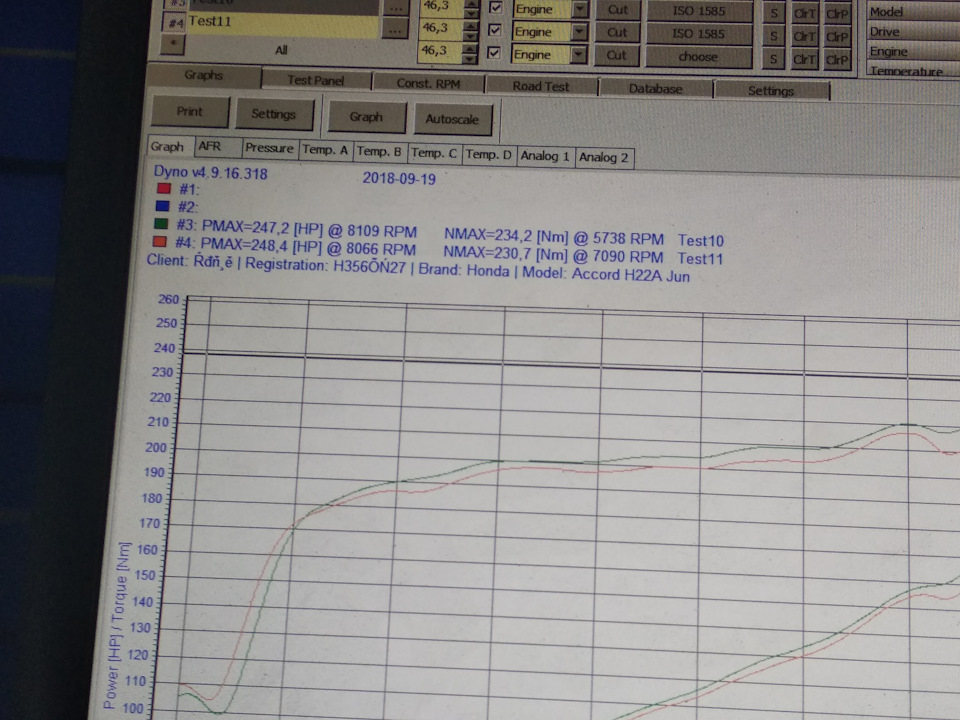The width and height of the screenshot is (960, 720).
Task: Open the ellipsis browse button above the Test11 row
Action: 397,7
